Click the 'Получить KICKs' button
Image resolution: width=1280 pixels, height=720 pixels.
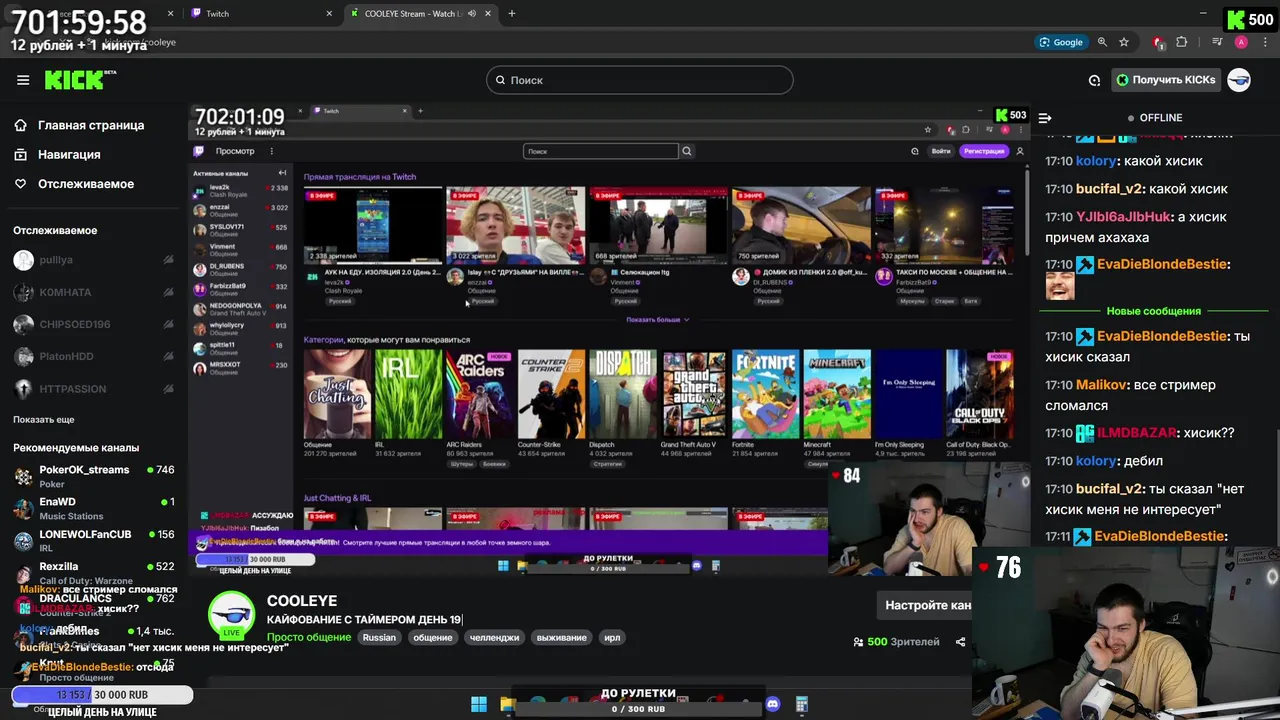point(1166,80)
